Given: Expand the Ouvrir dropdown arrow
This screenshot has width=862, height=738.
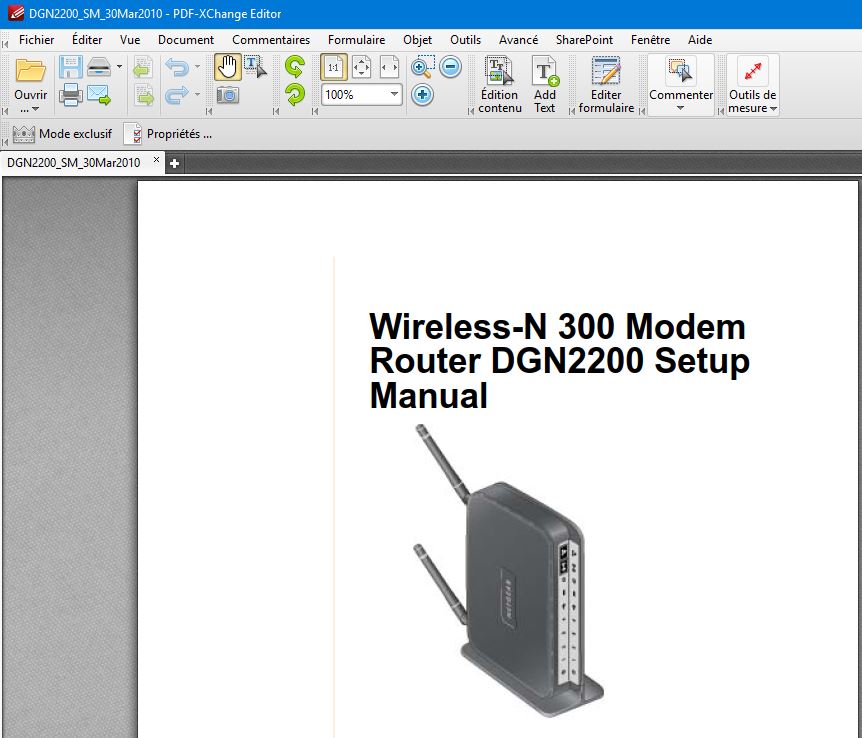Looking at the screenshot, I should tap(35, 109).
